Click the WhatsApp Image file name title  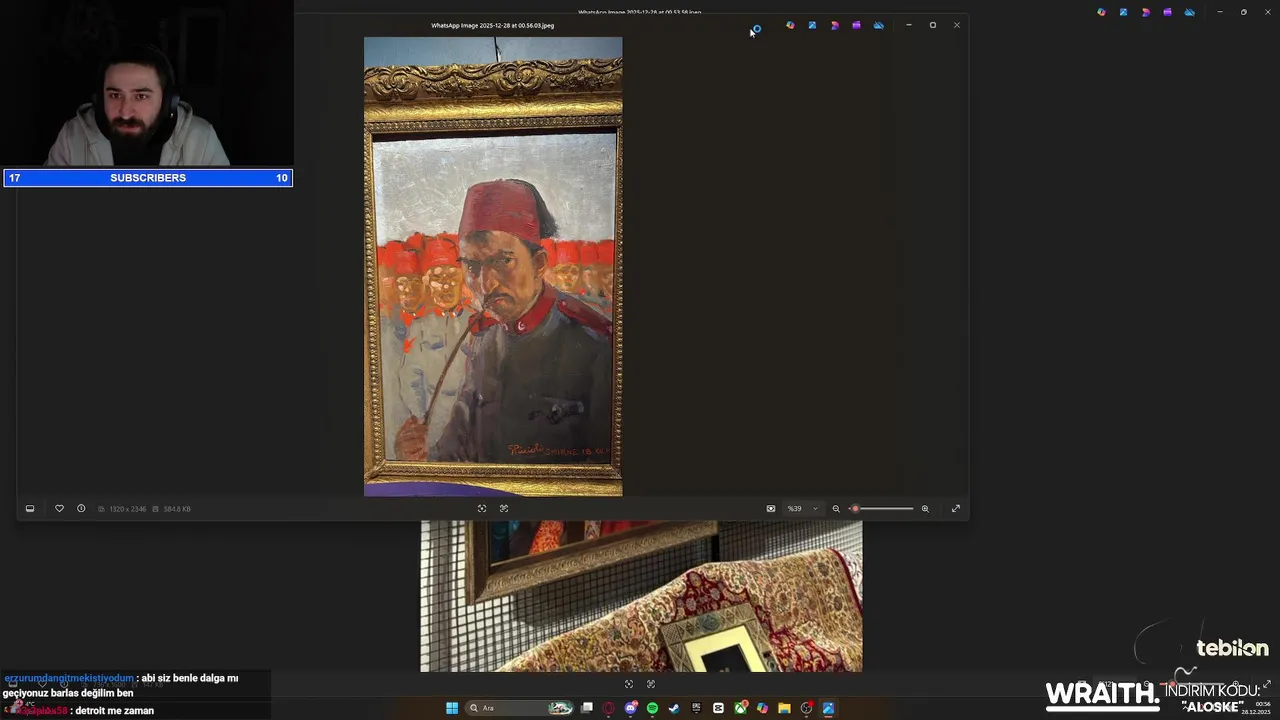click(x=492, y=25)
